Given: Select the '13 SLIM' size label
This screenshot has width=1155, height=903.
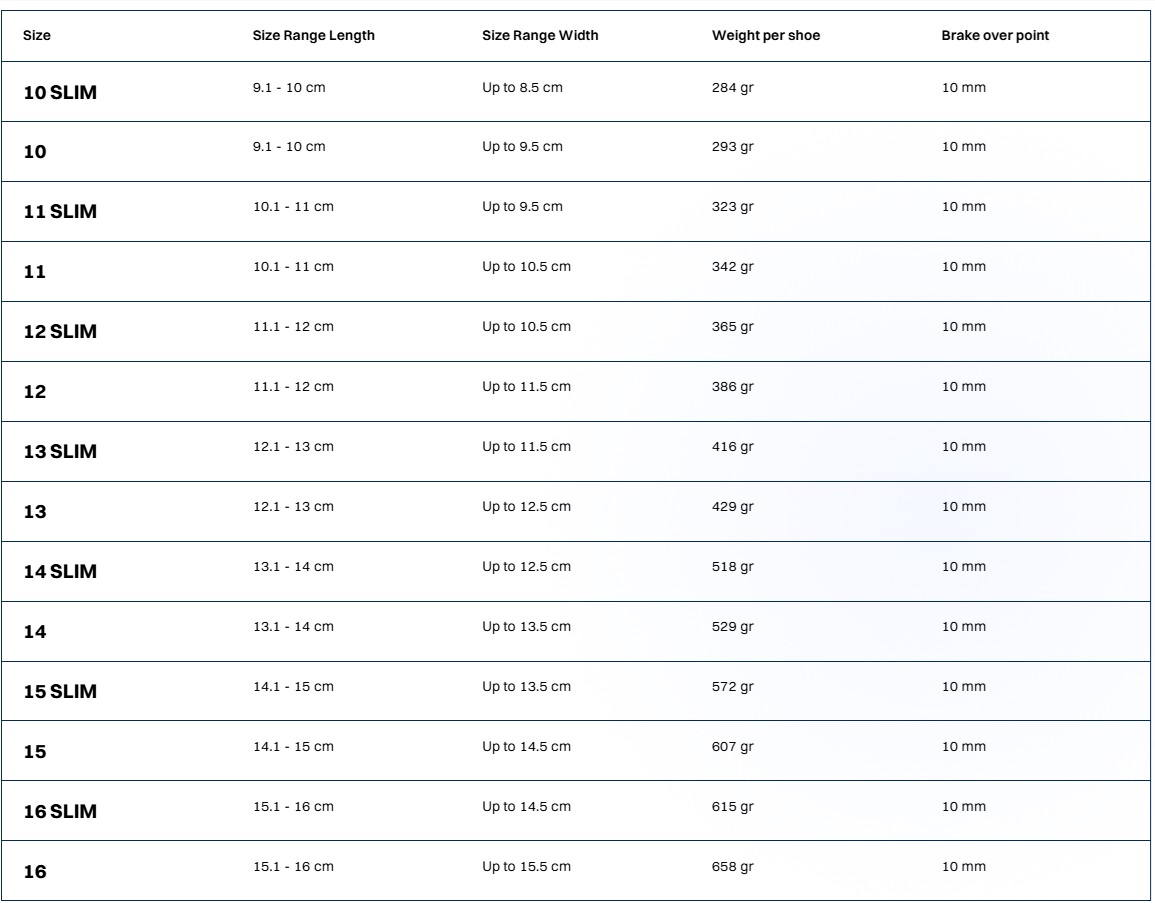Looking at the screenshot, I should (x=60, y=452).
